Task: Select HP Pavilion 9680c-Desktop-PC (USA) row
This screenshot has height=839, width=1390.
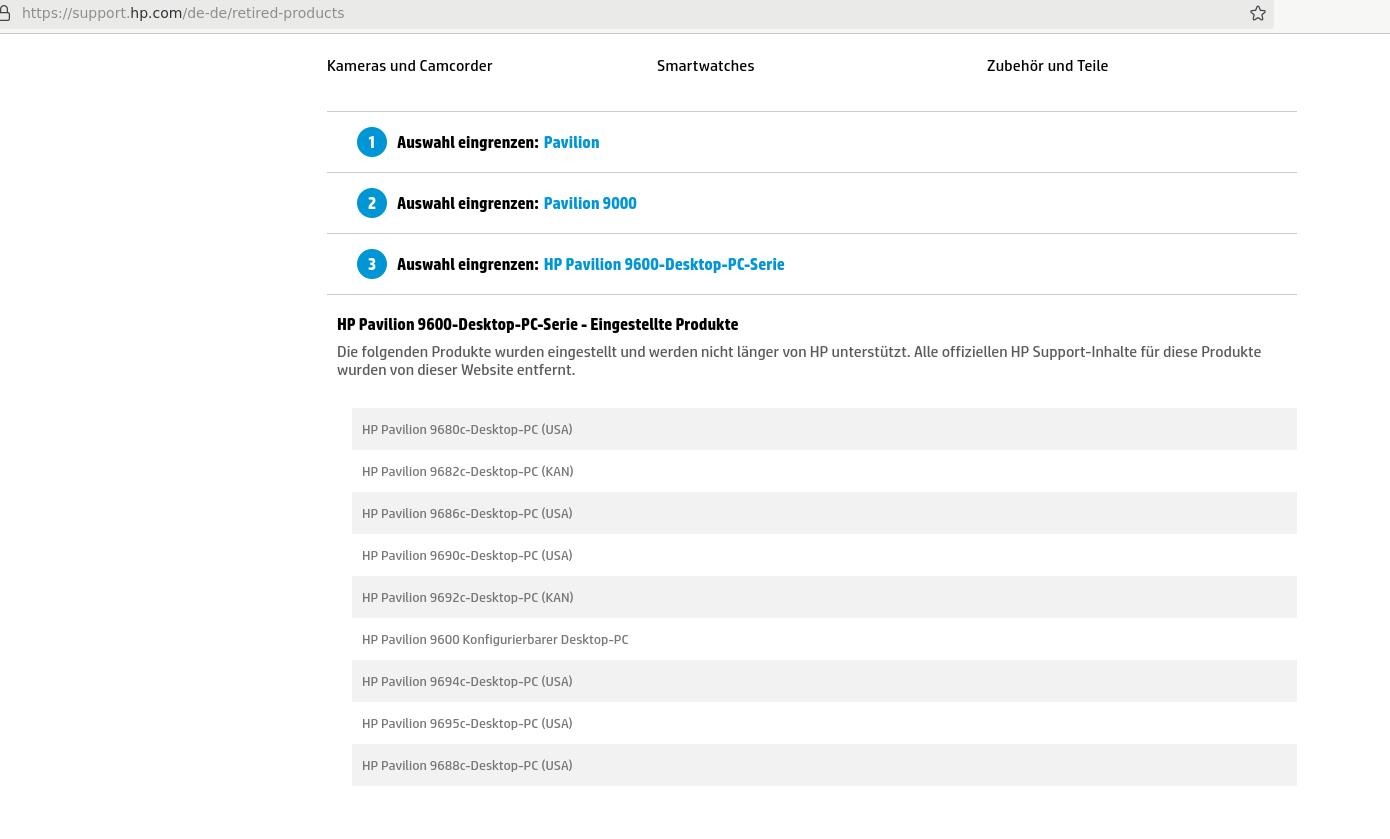Action: (824, 429)
